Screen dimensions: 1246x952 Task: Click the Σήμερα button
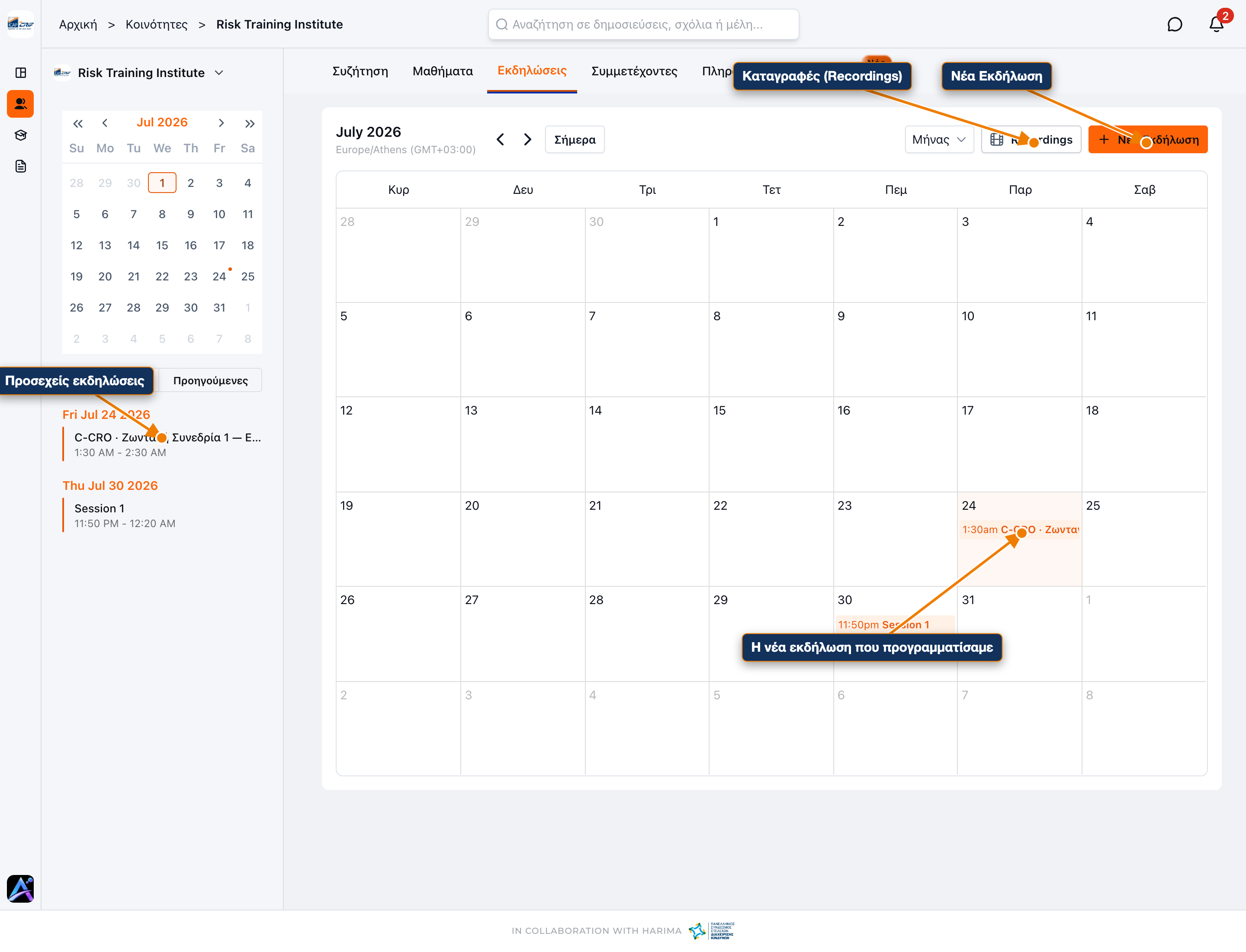point(575,139)
